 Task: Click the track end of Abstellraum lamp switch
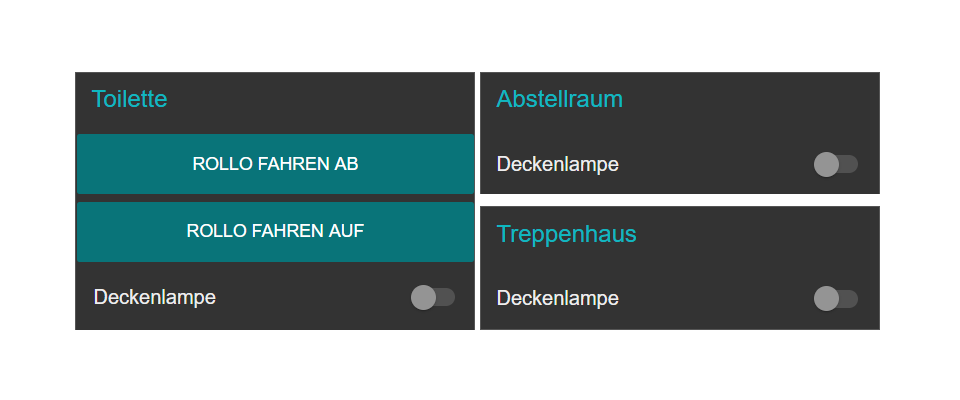(x=852, y=164)
